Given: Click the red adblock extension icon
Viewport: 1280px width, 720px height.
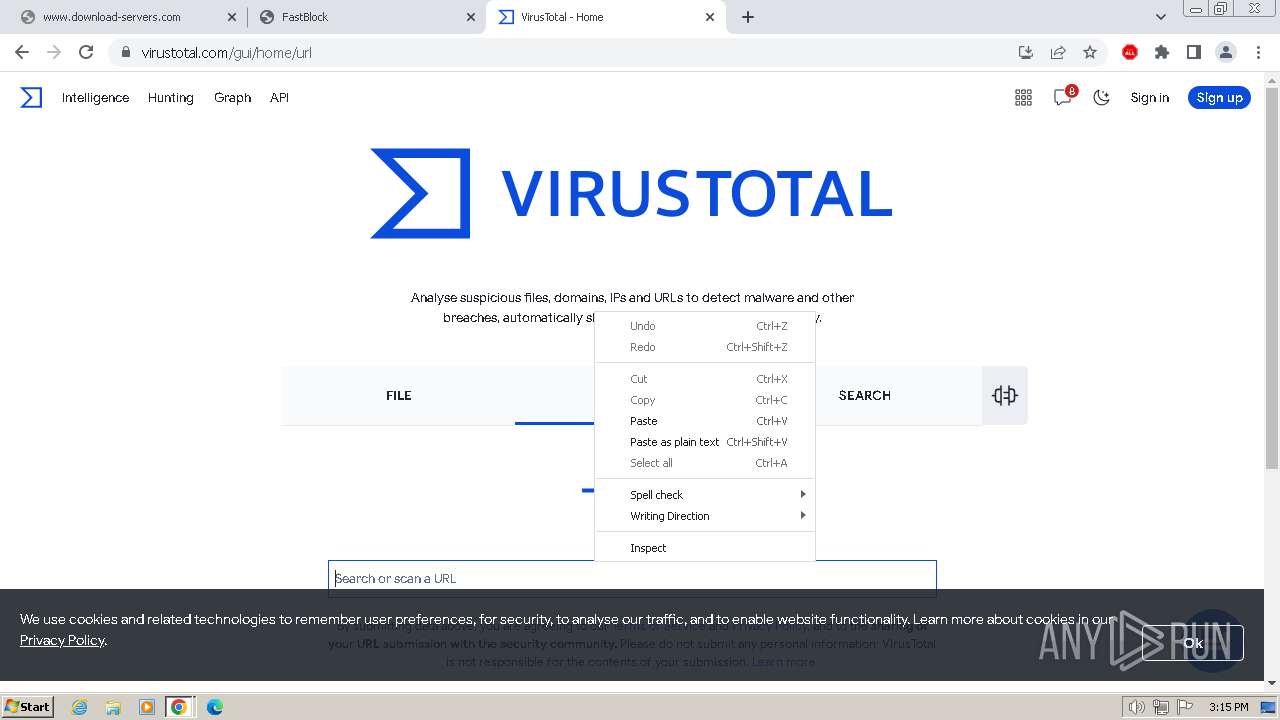Looking at the screenshot, I should tap(1130, 52).
